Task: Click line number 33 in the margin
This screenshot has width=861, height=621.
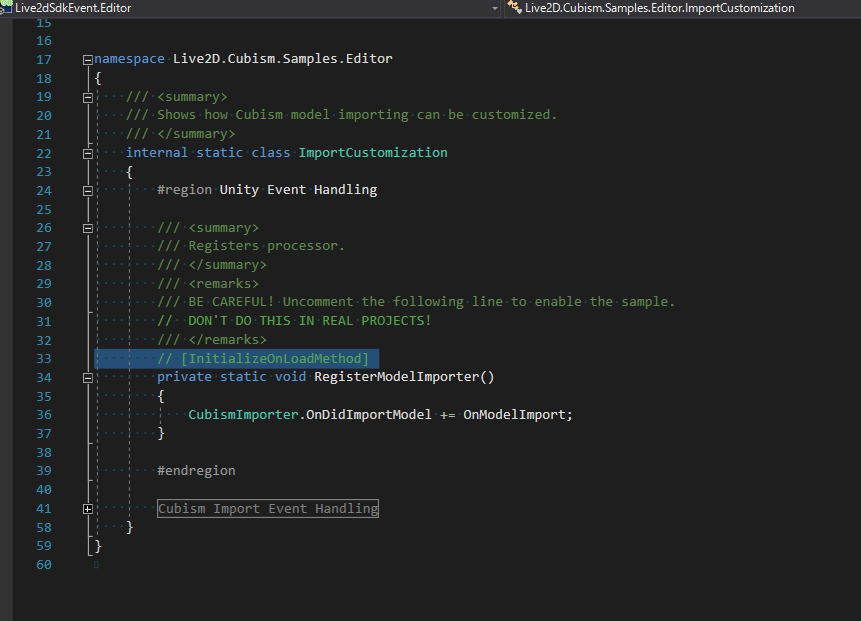Action: pyautogui.click(x=44, y=359)
